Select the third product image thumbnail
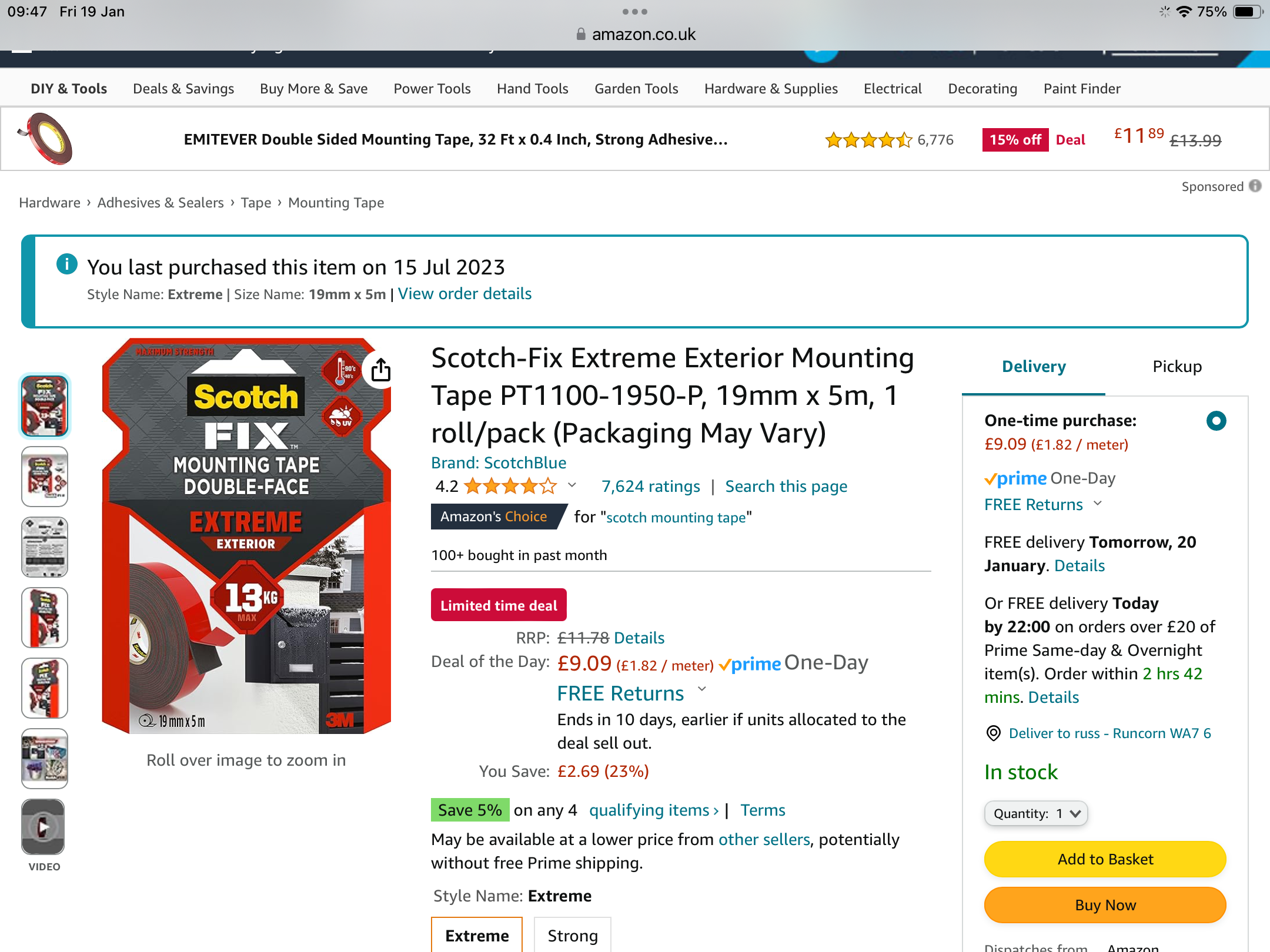1270x952 pixels. [45, 547]
